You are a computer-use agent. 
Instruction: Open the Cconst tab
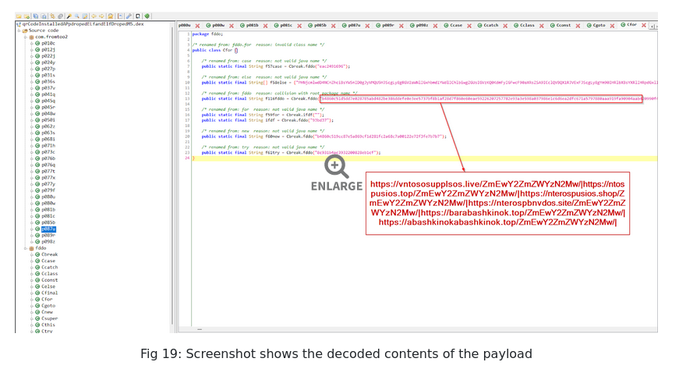[x=561, y=26]
